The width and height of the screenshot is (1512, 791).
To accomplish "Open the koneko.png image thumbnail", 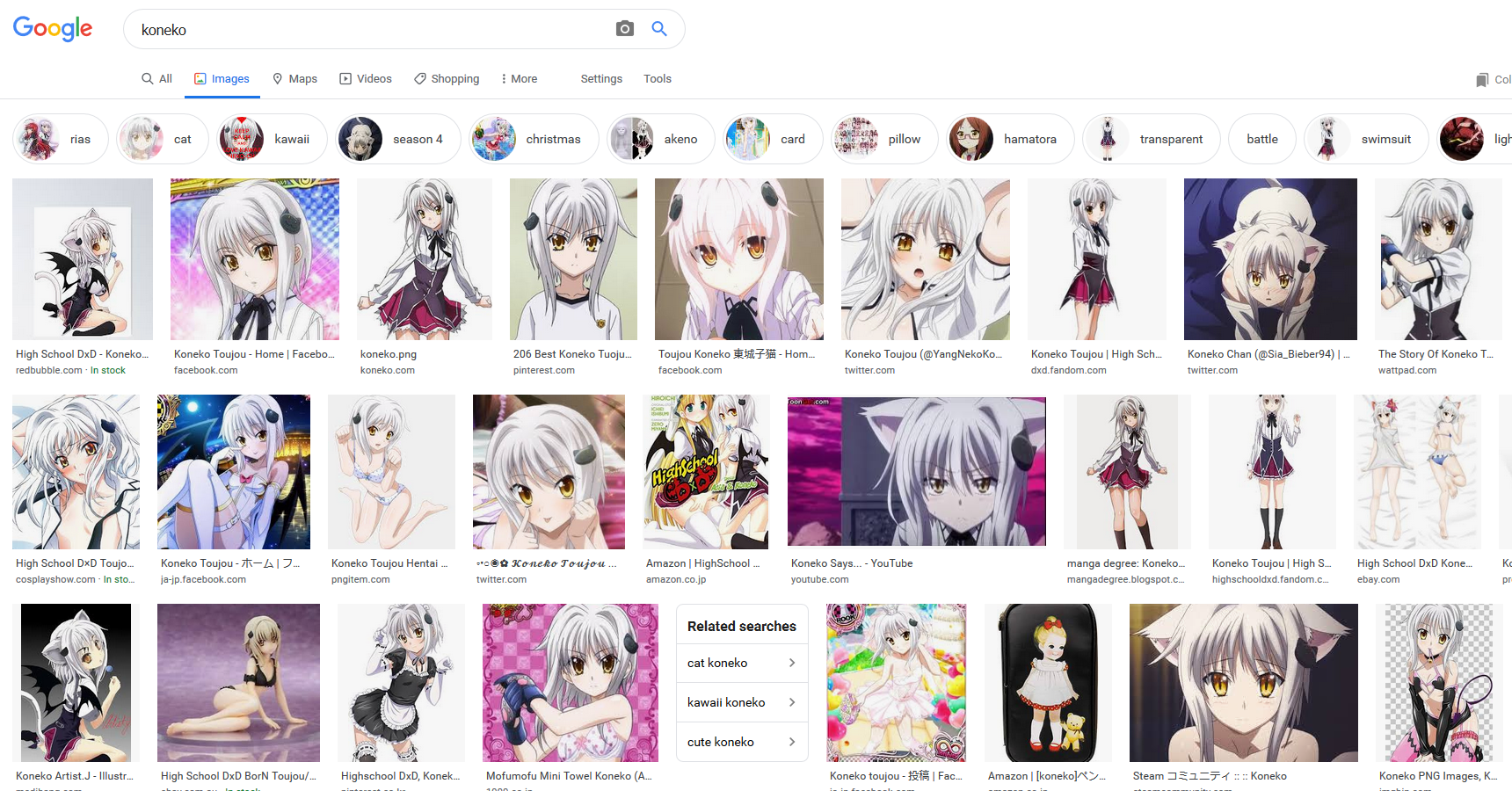I will tap(425, 259).
